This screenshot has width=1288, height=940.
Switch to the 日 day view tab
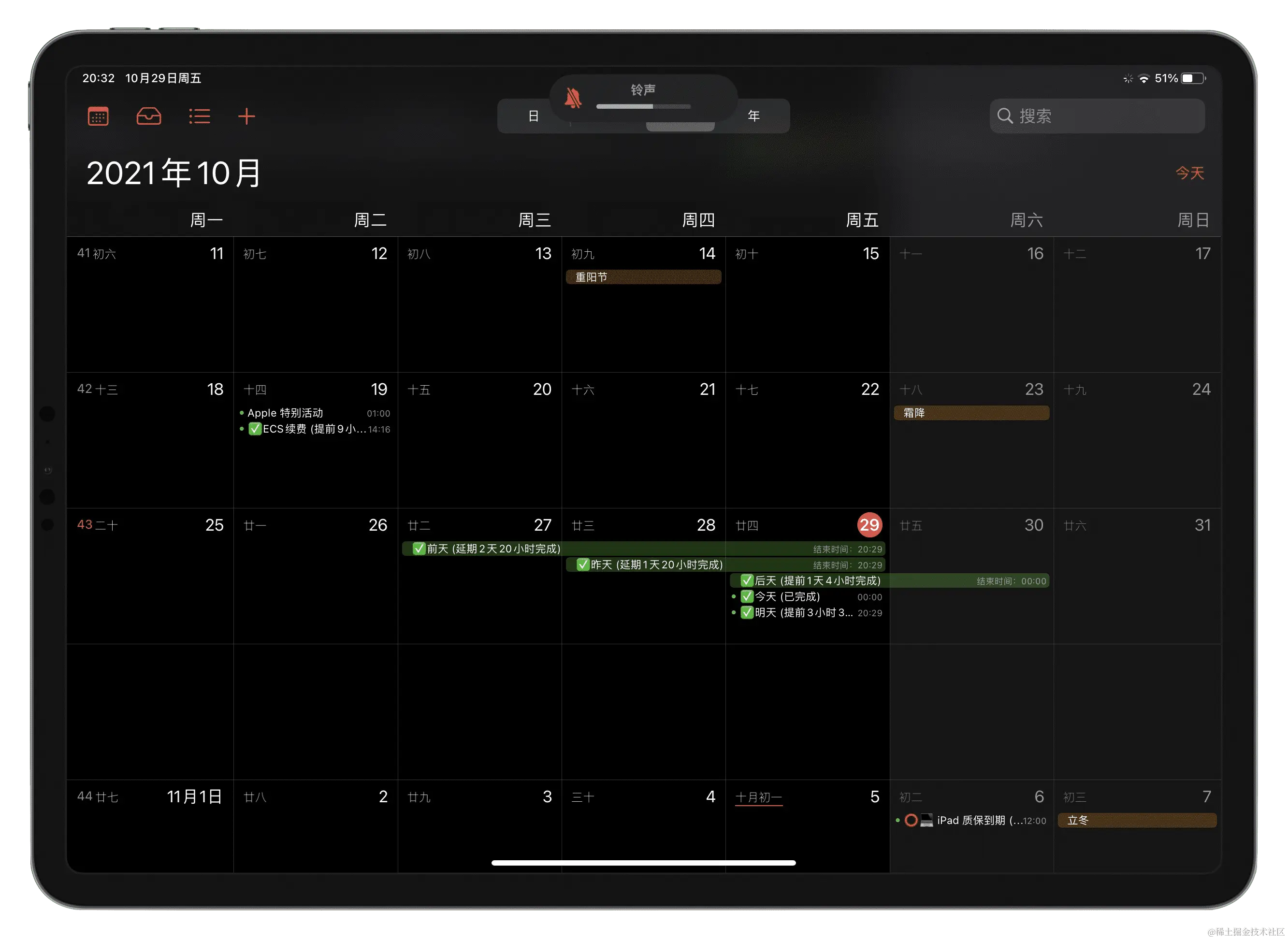[x=533, y=116]
